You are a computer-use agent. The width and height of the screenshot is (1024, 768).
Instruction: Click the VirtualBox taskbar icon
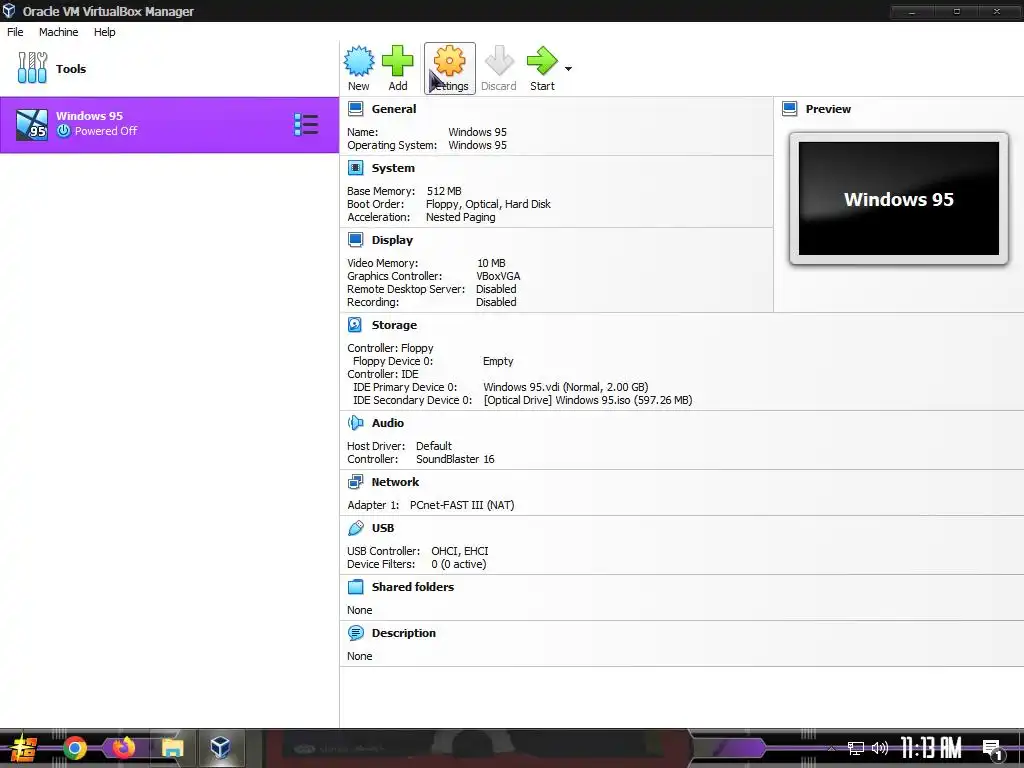tap(221, 748)
